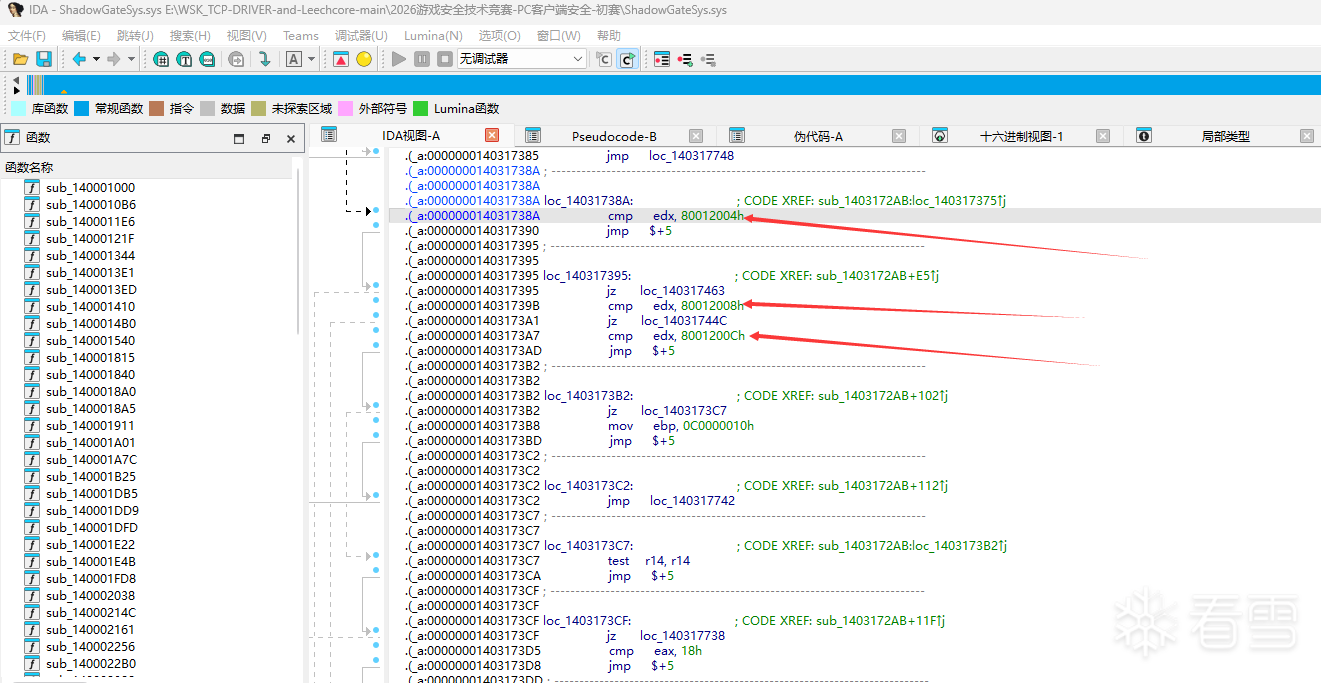
Task: Open the debugger selection combo box
Action: (521, 59)
